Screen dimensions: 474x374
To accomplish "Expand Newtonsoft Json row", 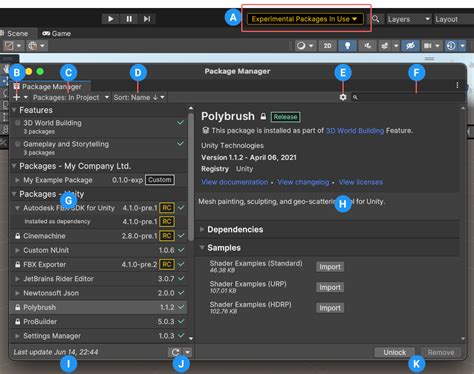I will click(x=17, y=293).
